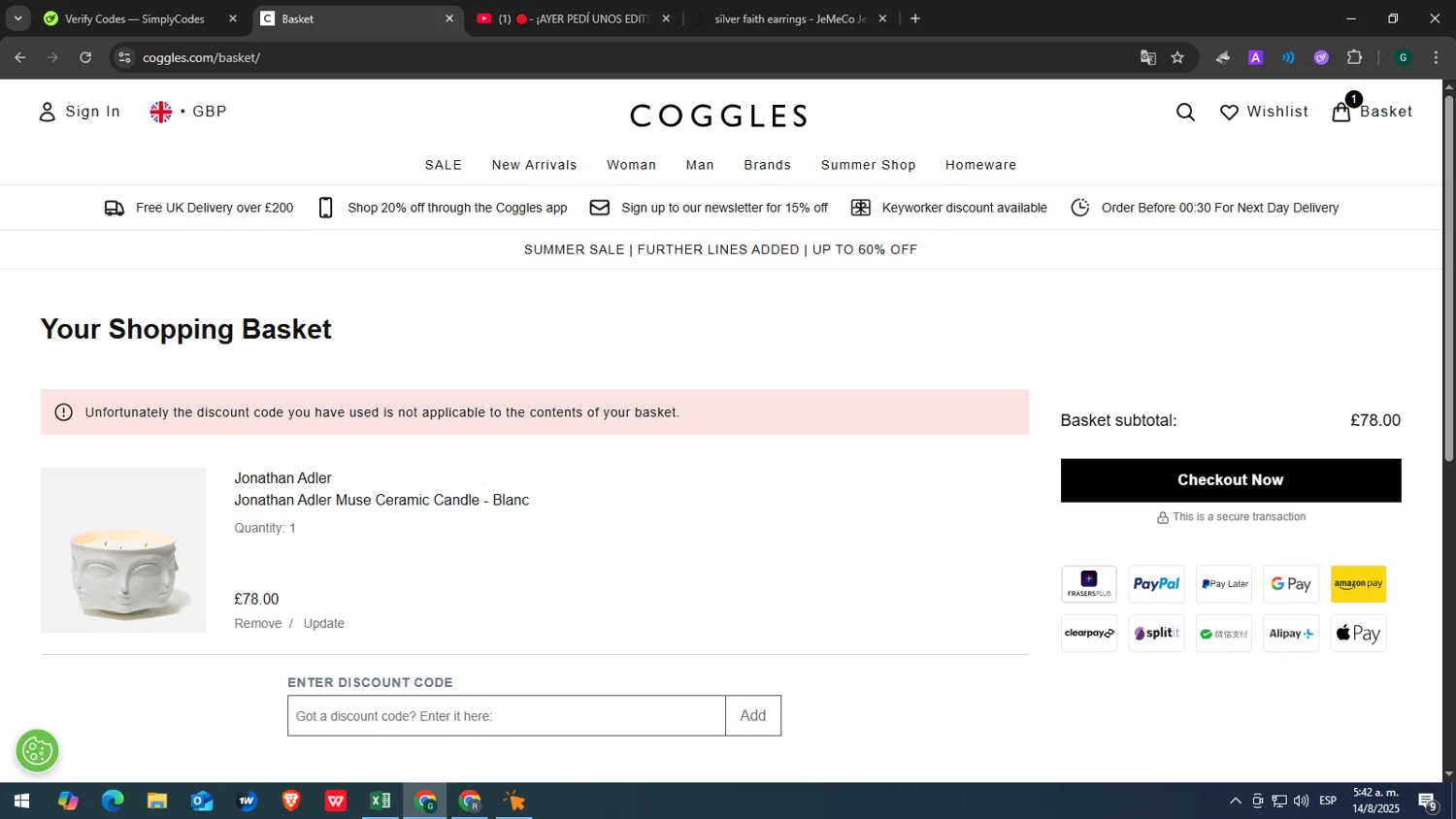Open a new browser tab
The image size is (1456, 819).
(x=915, y=18)
